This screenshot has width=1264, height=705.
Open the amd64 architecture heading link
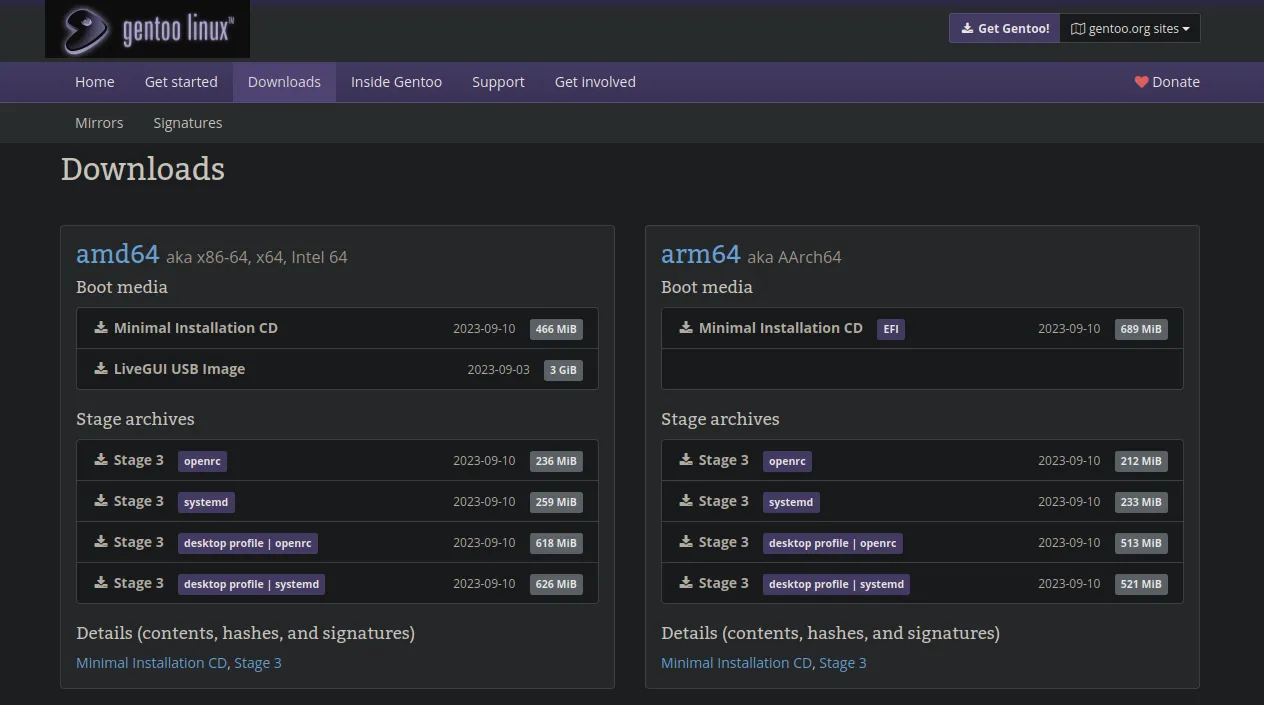pyautogui.click(x=118, y=254)
